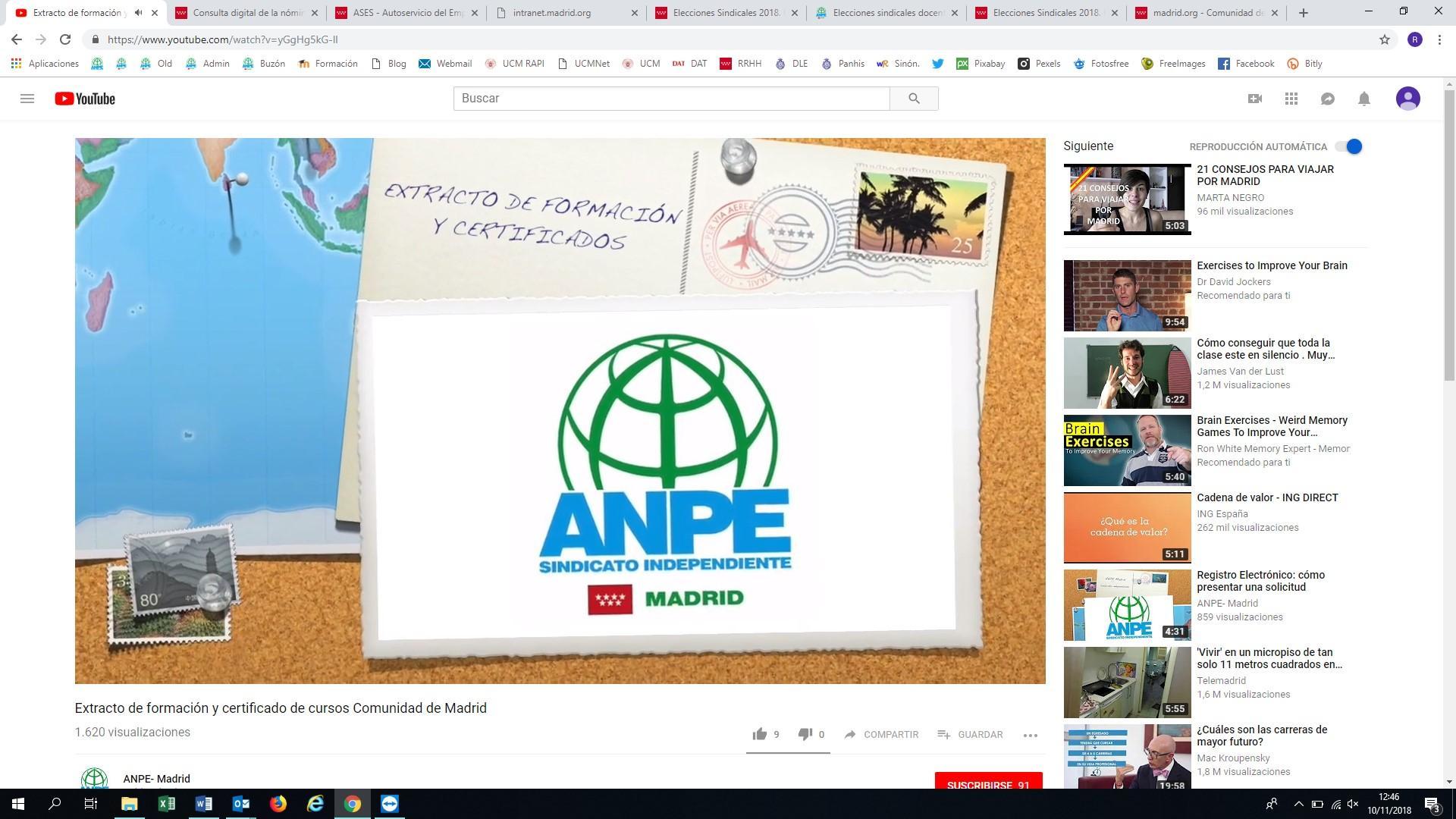Share the video via COMPARTIR
This screenshot has height=819, width=1456.
pos(881,734)
